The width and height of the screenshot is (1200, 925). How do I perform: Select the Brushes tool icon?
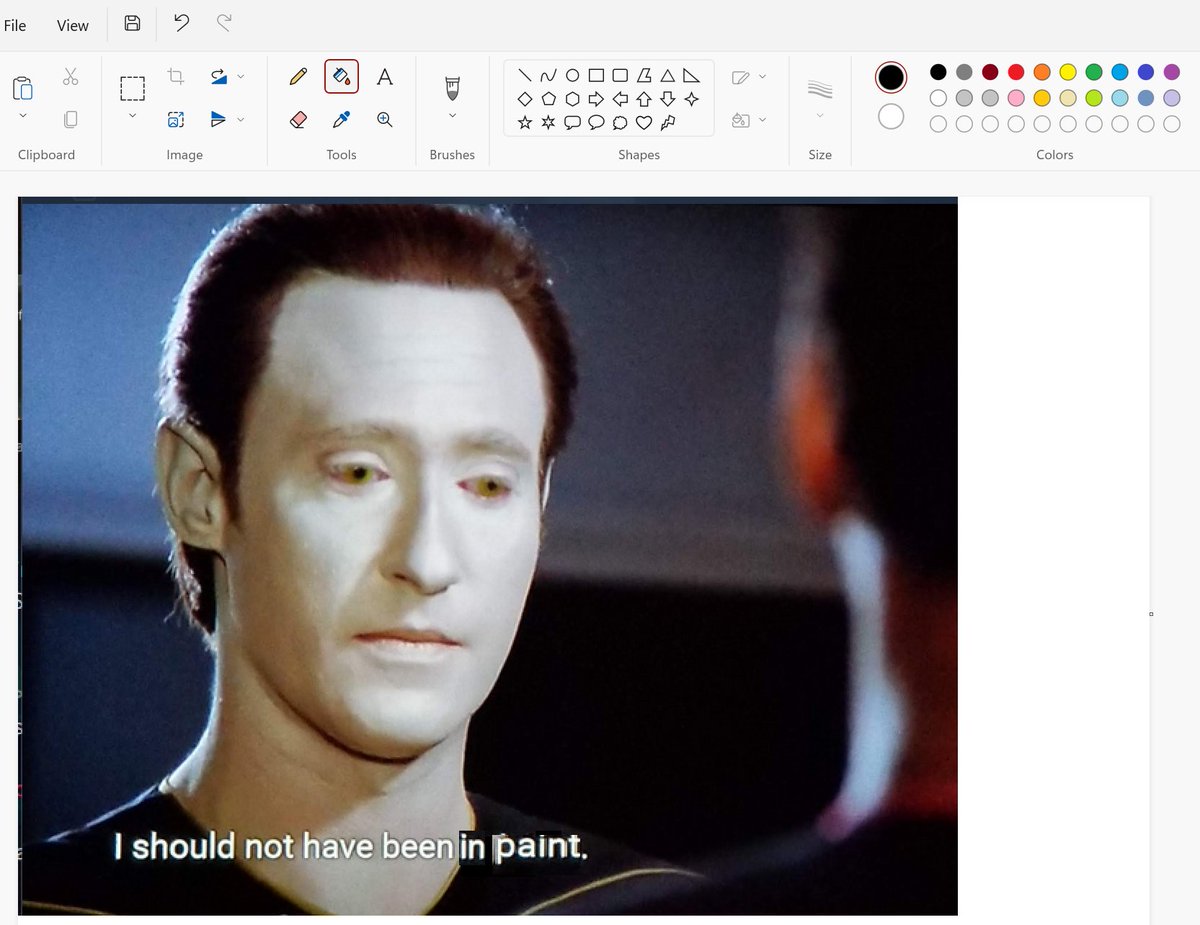click(x=452, y=88)
